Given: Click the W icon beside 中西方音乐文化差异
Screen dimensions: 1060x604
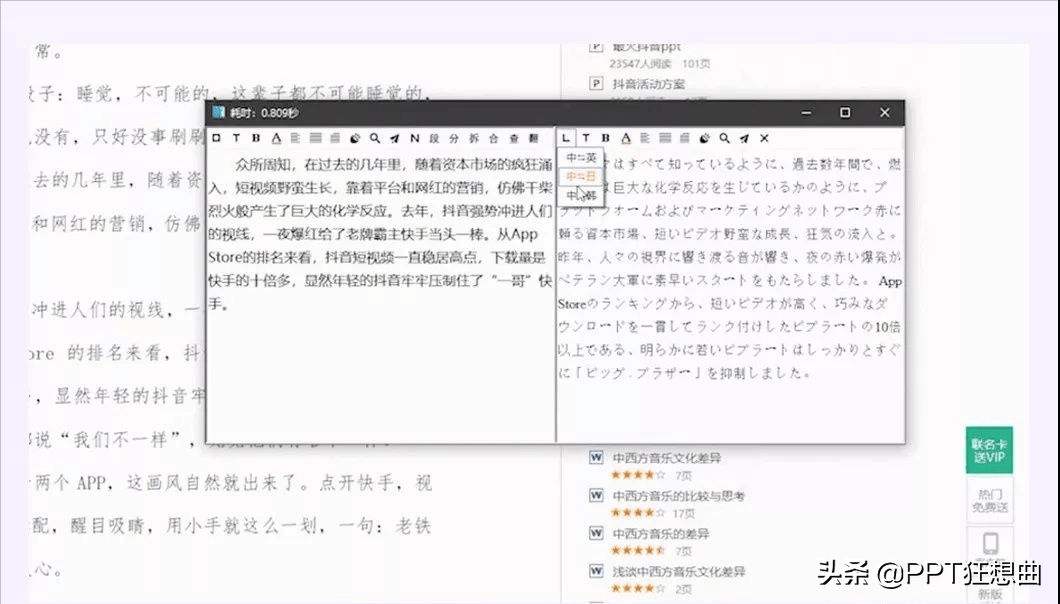Looking at the screenshot, I should coord(596,457).
